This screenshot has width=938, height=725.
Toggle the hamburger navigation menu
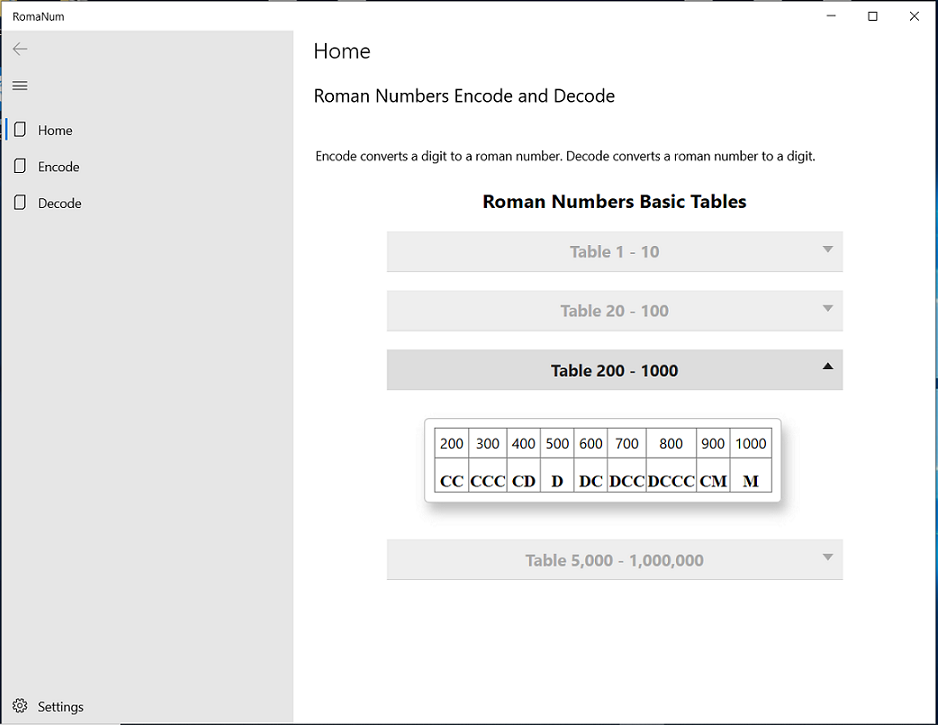pyautogui.click(x=20, y=86)
